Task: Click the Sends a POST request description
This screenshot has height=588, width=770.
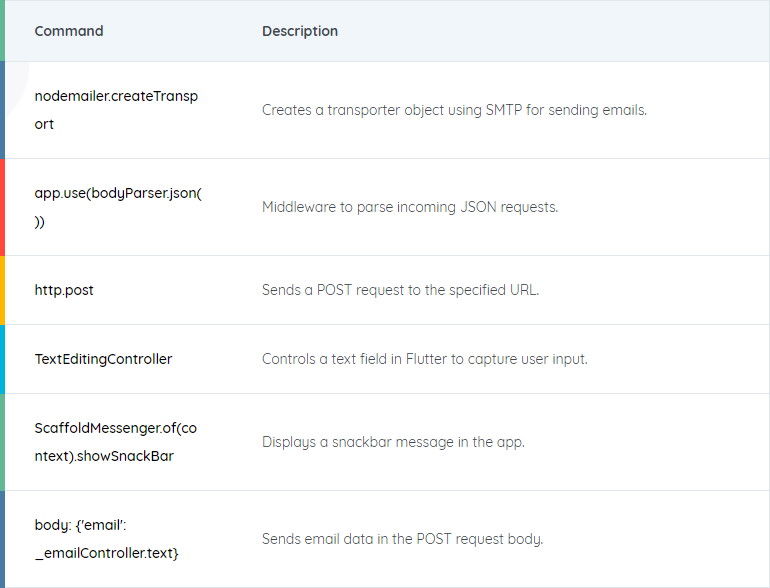Action: (400, 290)
